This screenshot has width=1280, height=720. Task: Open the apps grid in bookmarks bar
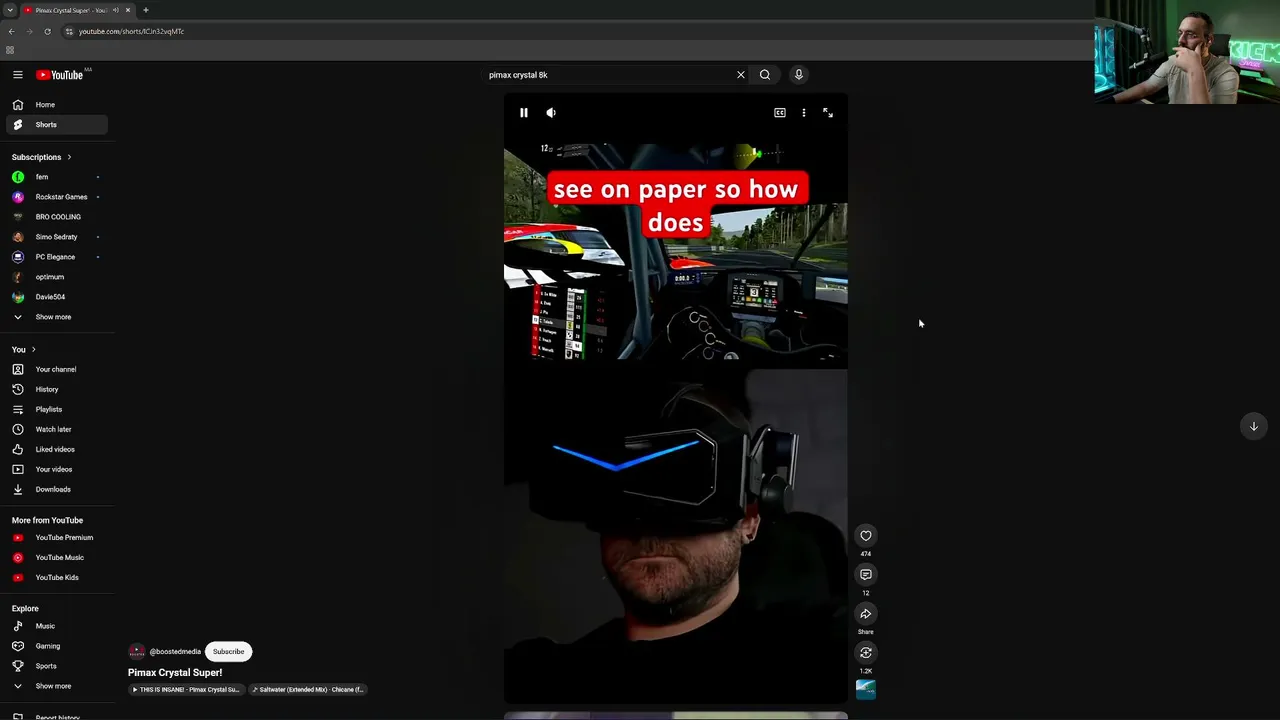[x=10, y=50]
